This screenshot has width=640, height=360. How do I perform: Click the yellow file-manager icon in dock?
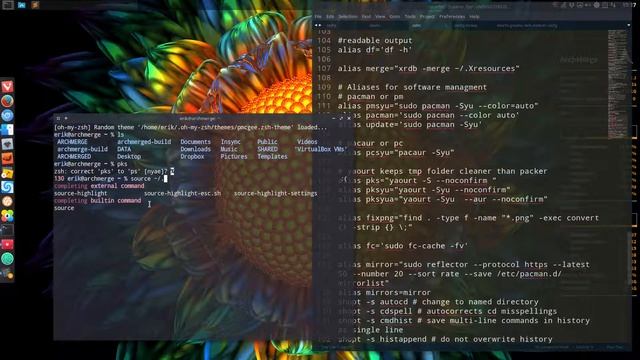[7, 173]
